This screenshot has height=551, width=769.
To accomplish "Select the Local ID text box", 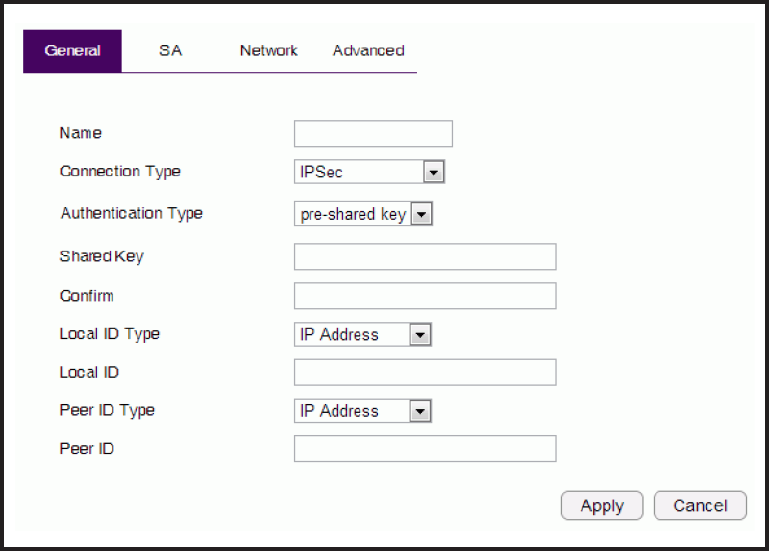I will [x=424, y=373].
